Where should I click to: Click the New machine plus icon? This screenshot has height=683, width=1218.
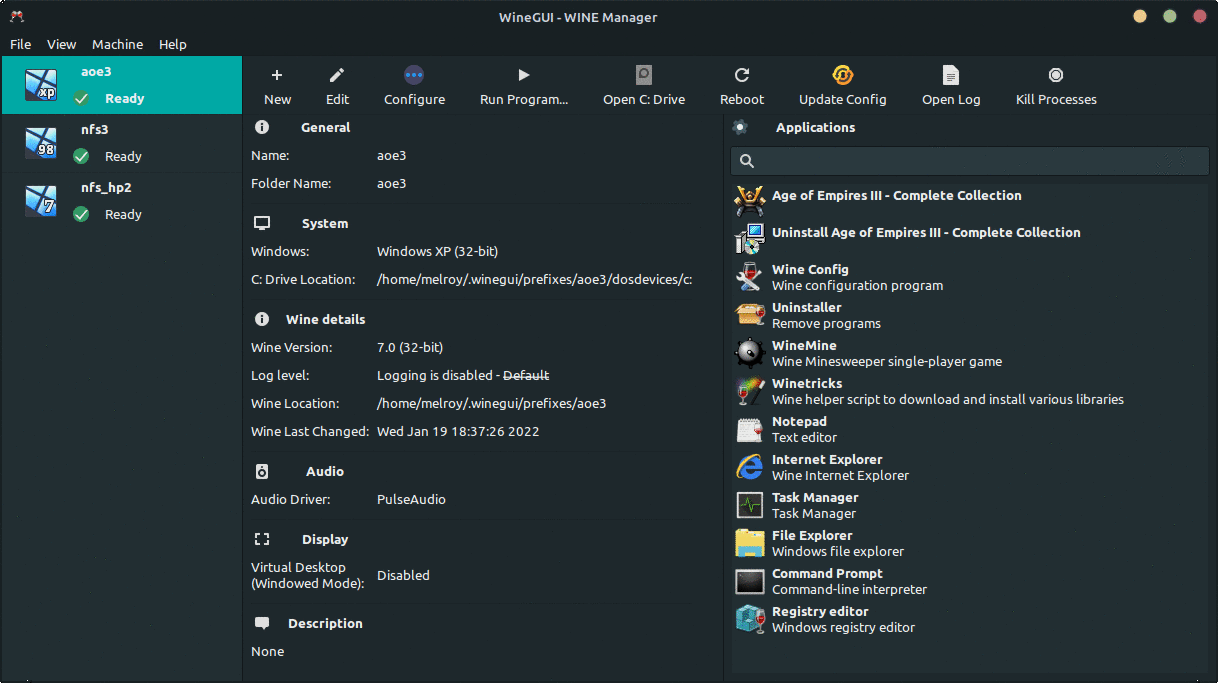pyautogui.click(x=277, y=75)
